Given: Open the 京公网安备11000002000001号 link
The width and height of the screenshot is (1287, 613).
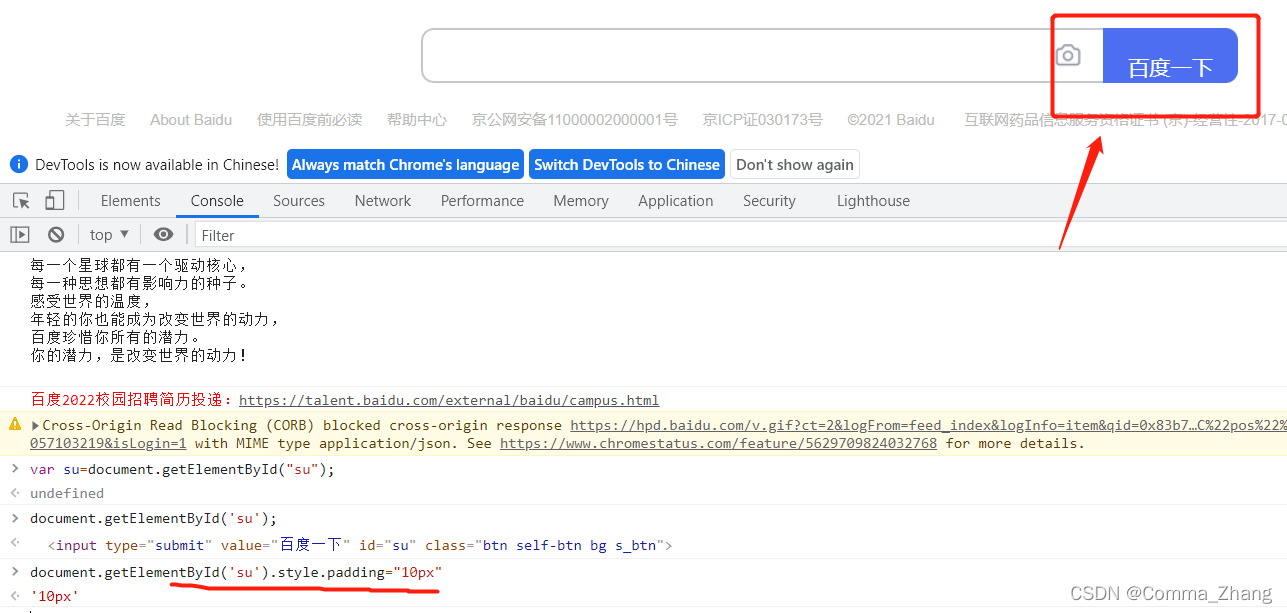Looking at the screenshot, I should point(575,120).
